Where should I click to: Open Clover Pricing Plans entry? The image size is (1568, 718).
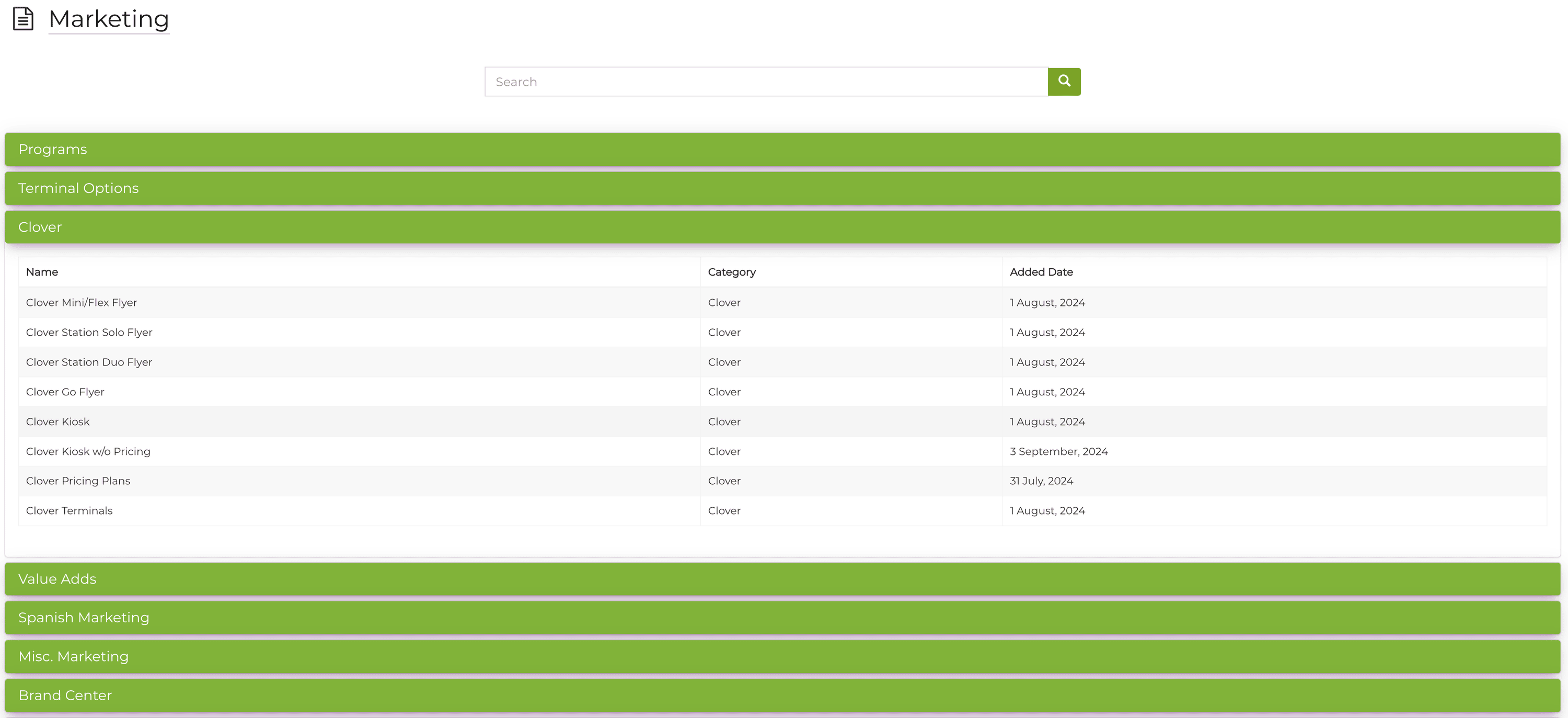pos(78,481)
